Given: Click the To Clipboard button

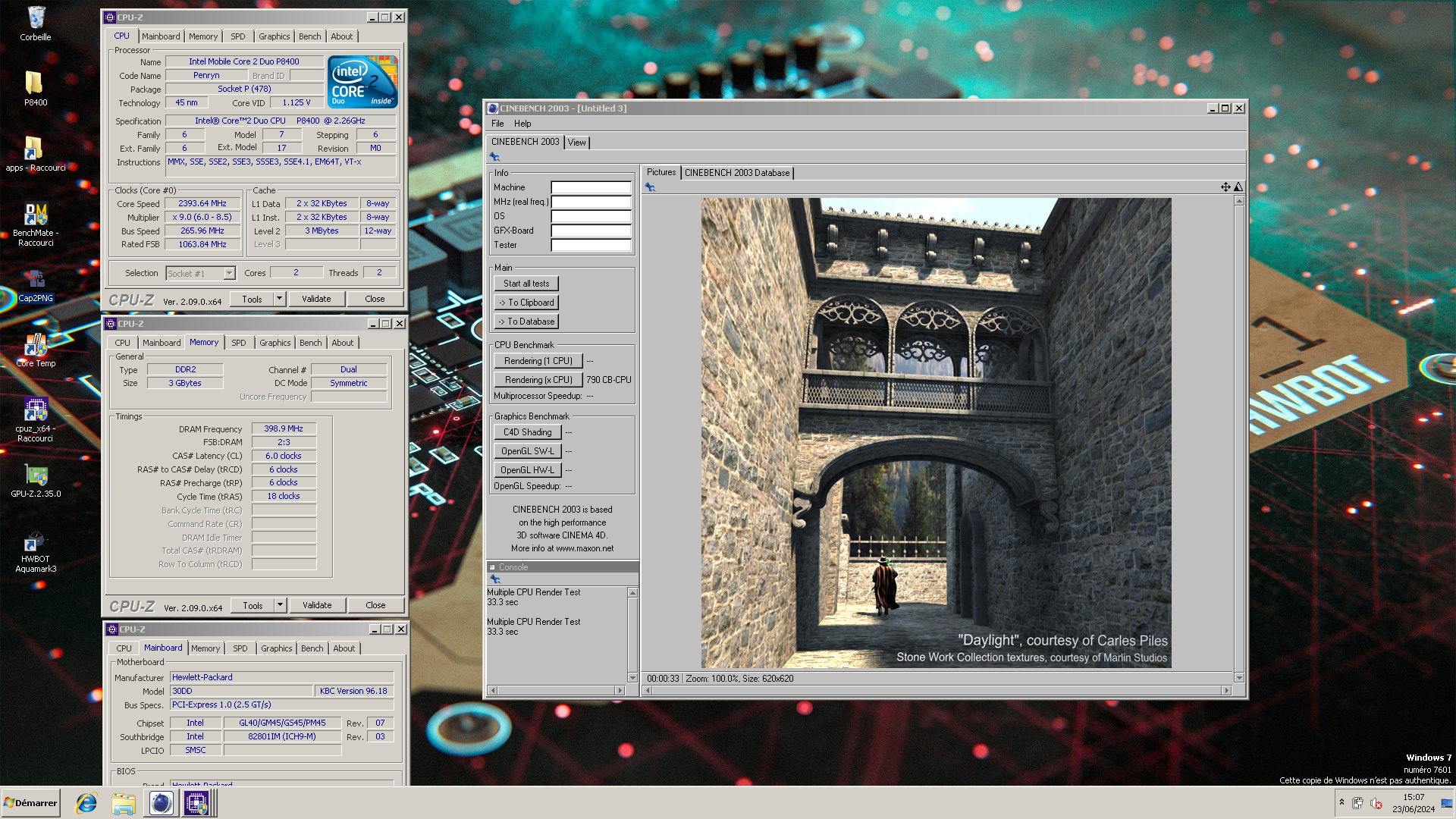Looking at the screenshot, I should tap(526, 303).
